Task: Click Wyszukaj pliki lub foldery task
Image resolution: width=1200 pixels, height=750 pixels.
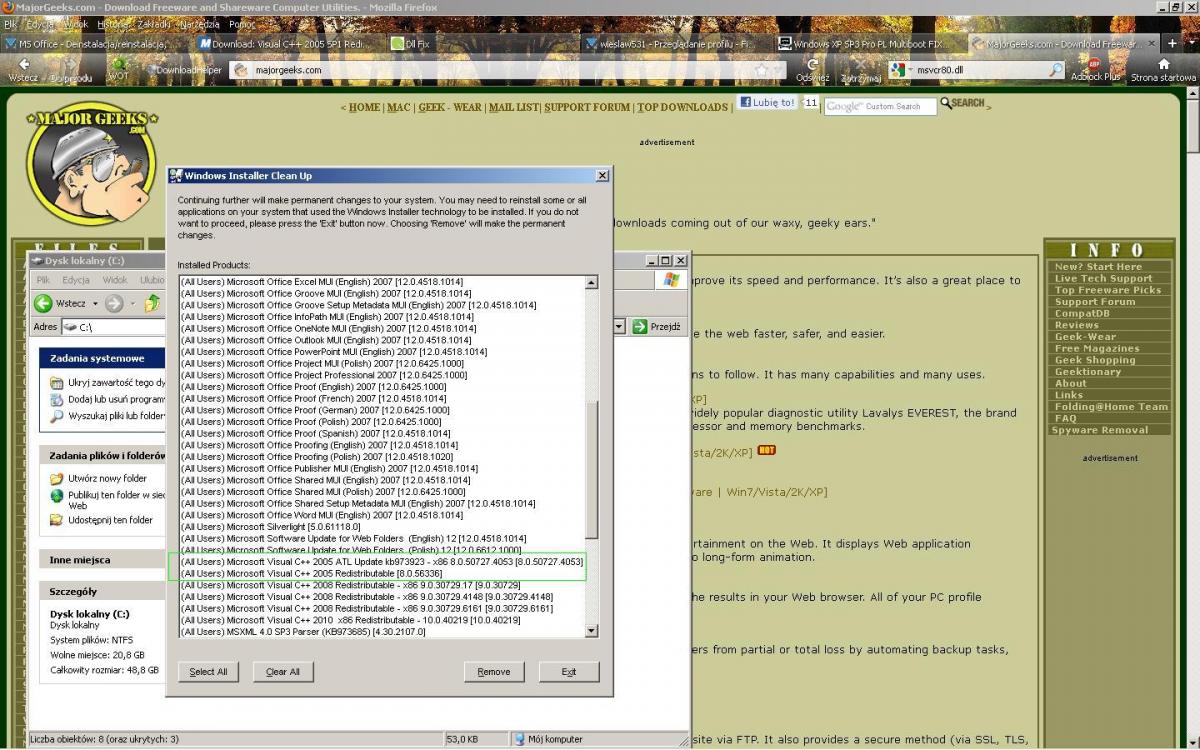Action: tap(107, 415)
